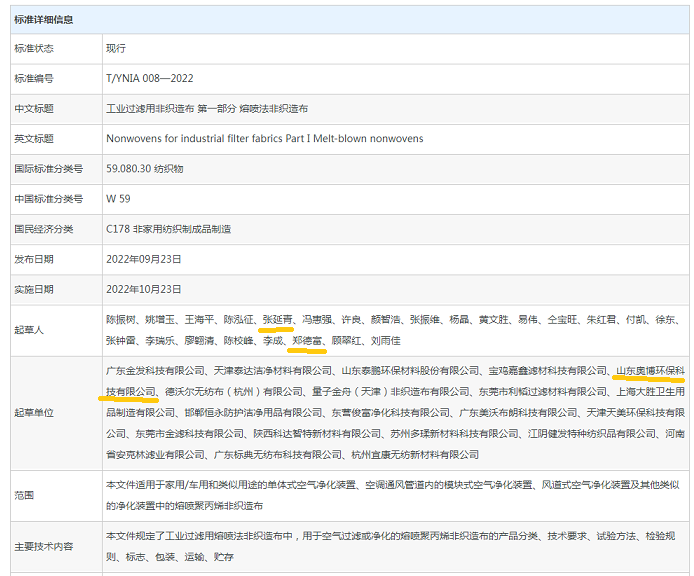Select the English title starting with Nonwovens
The height and width of the screenshot is (576, 694).
(x=264, y=138)
